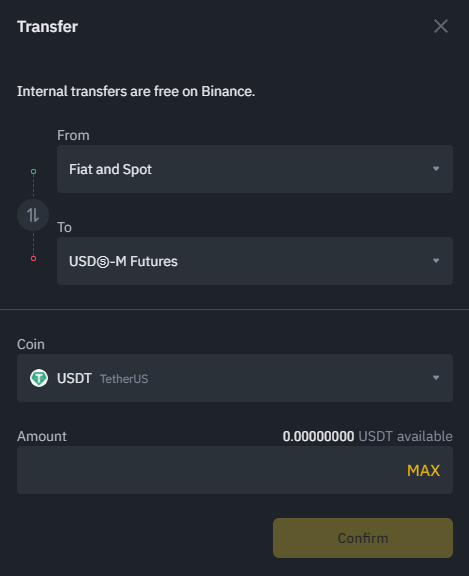Click the Coin field label

pos(31,345)
